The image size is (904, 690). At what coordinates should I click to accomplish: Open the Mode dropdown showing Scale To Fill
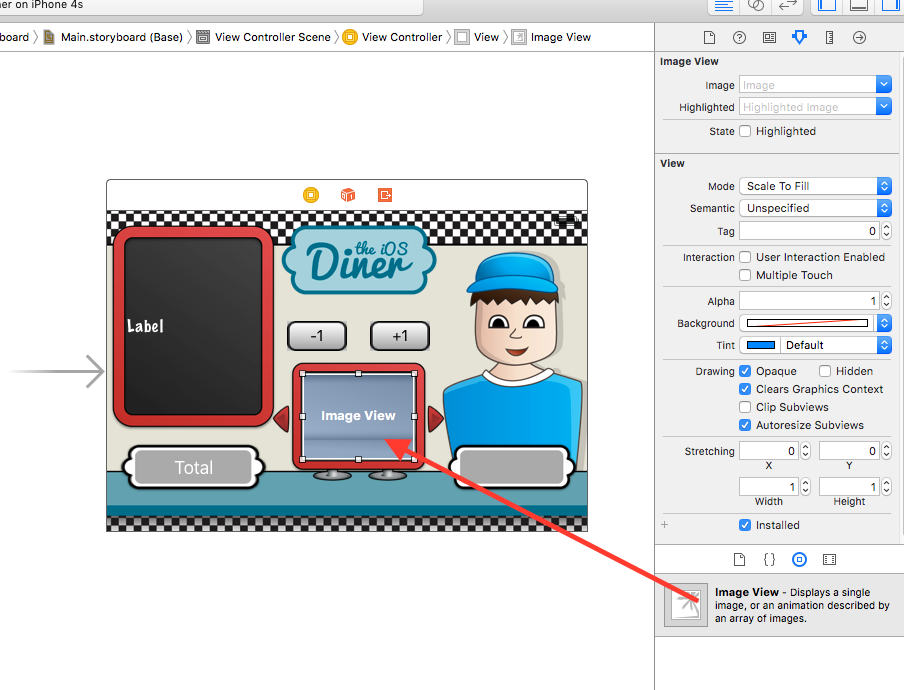pyautogui.click(x=815, y=186)
